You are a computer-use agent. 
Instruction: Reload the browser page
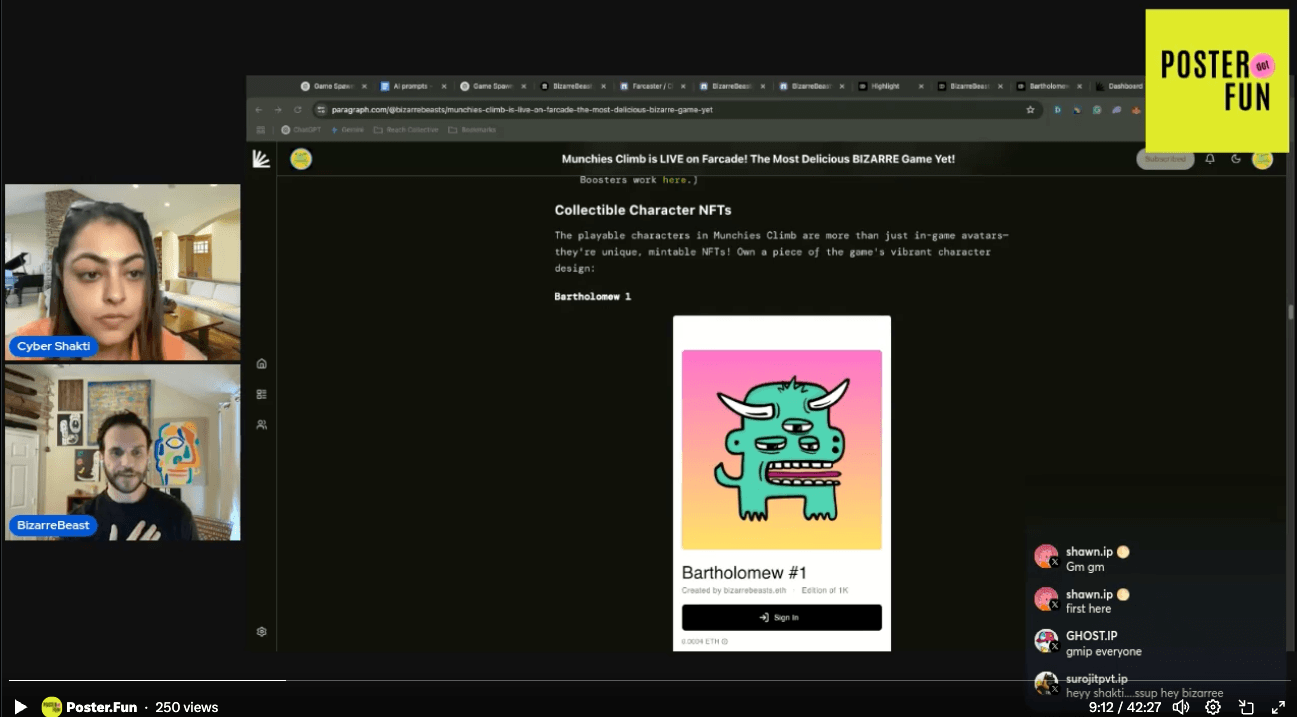pyautogui.click(x=297, y=109)
